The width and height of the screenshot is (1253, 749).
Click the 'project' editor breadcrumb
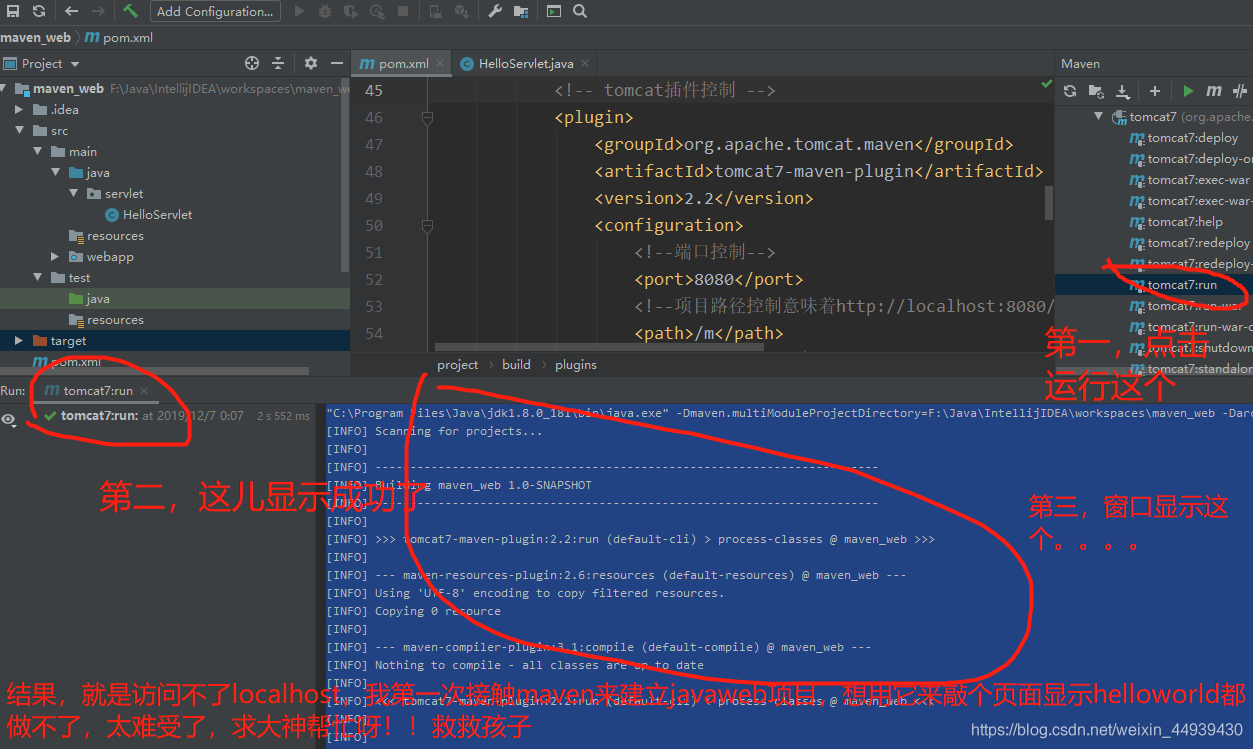458,365
